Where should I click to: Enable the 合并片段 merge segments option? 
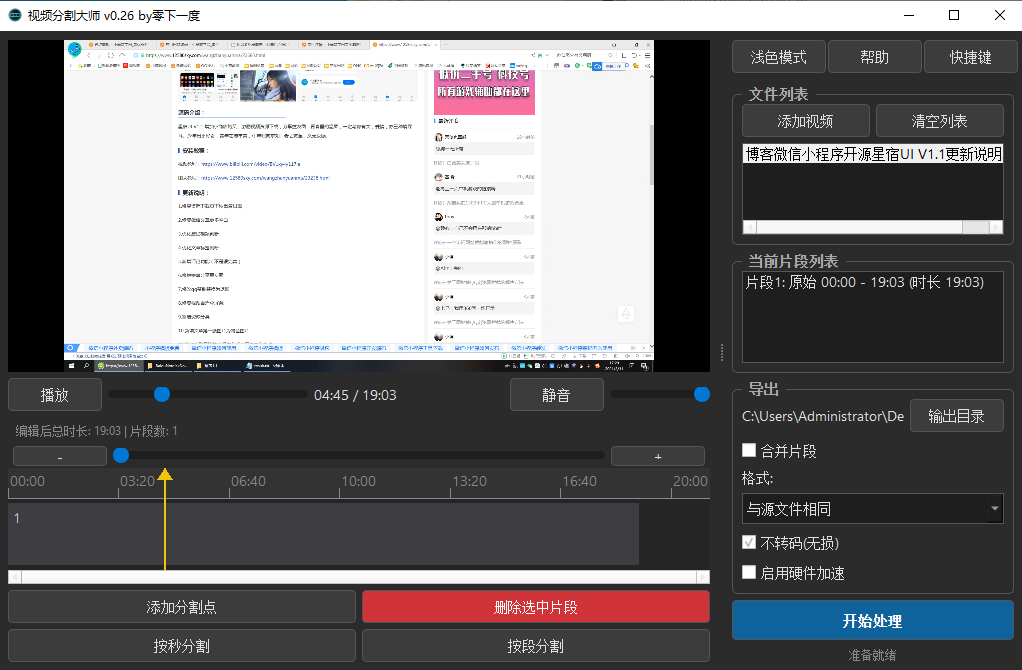[x=749, y=450]
